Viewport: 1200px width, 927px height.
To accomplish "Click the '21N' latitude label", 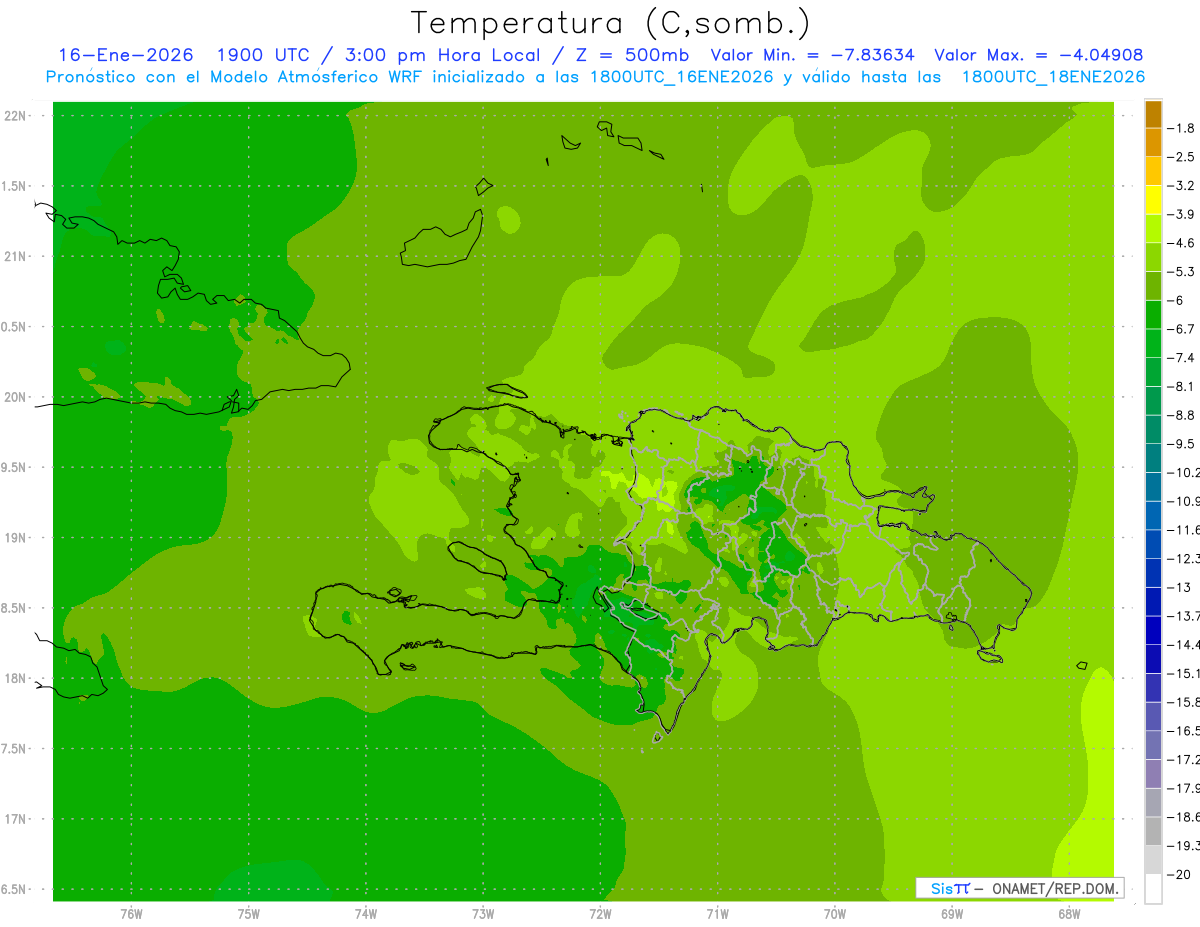I will tap(15, 257).
